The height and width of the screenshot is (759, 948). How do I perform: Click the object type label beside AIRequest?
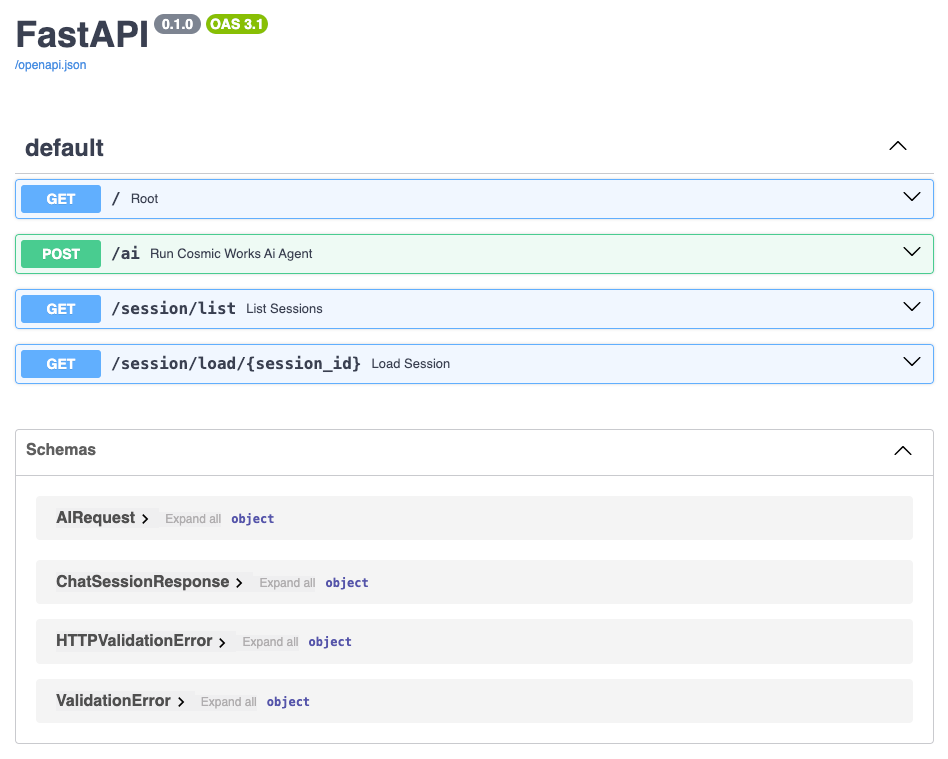coord(253,519)
